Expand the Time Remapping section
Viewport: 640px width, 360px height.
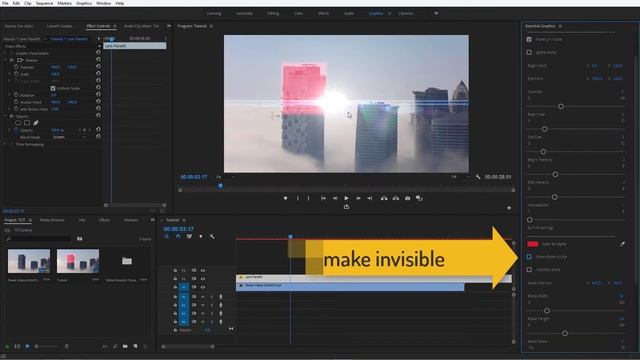[6, 144]
